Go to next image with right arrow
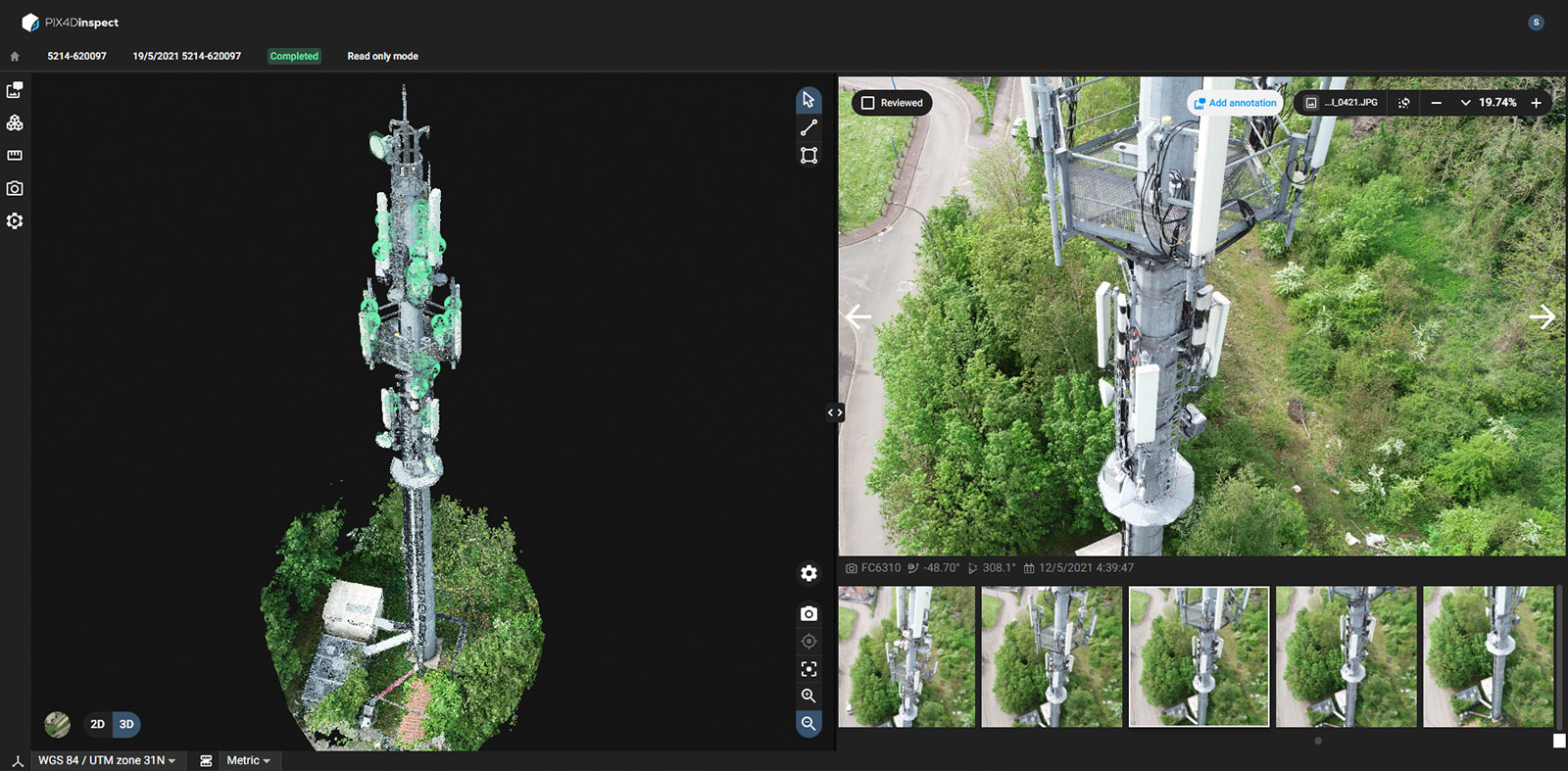 [1542, 316]
